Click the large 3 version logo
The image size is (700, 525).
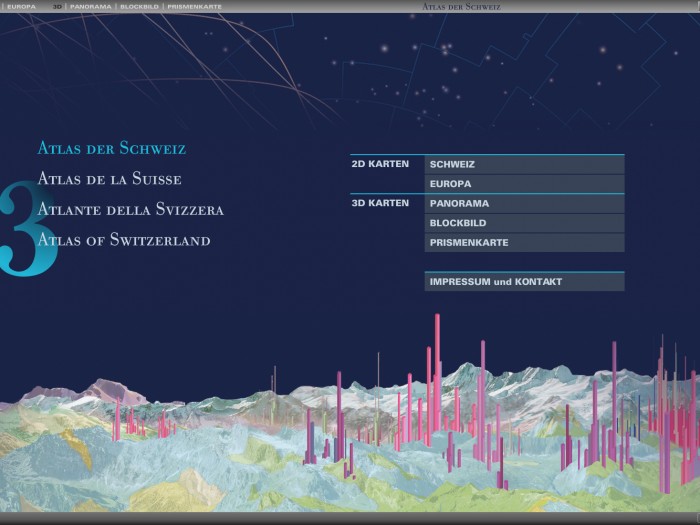tap(28, 228)
